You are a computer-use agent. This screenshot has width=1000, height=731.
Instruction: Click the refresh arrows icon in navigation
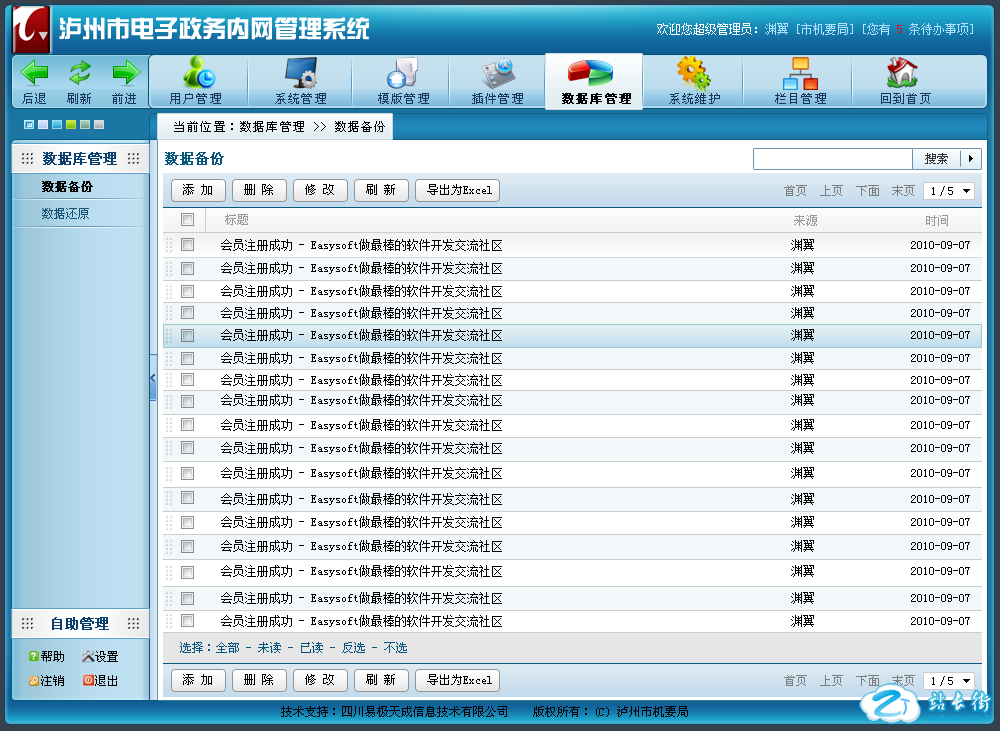pyautogui.click(x=79, y=73)
